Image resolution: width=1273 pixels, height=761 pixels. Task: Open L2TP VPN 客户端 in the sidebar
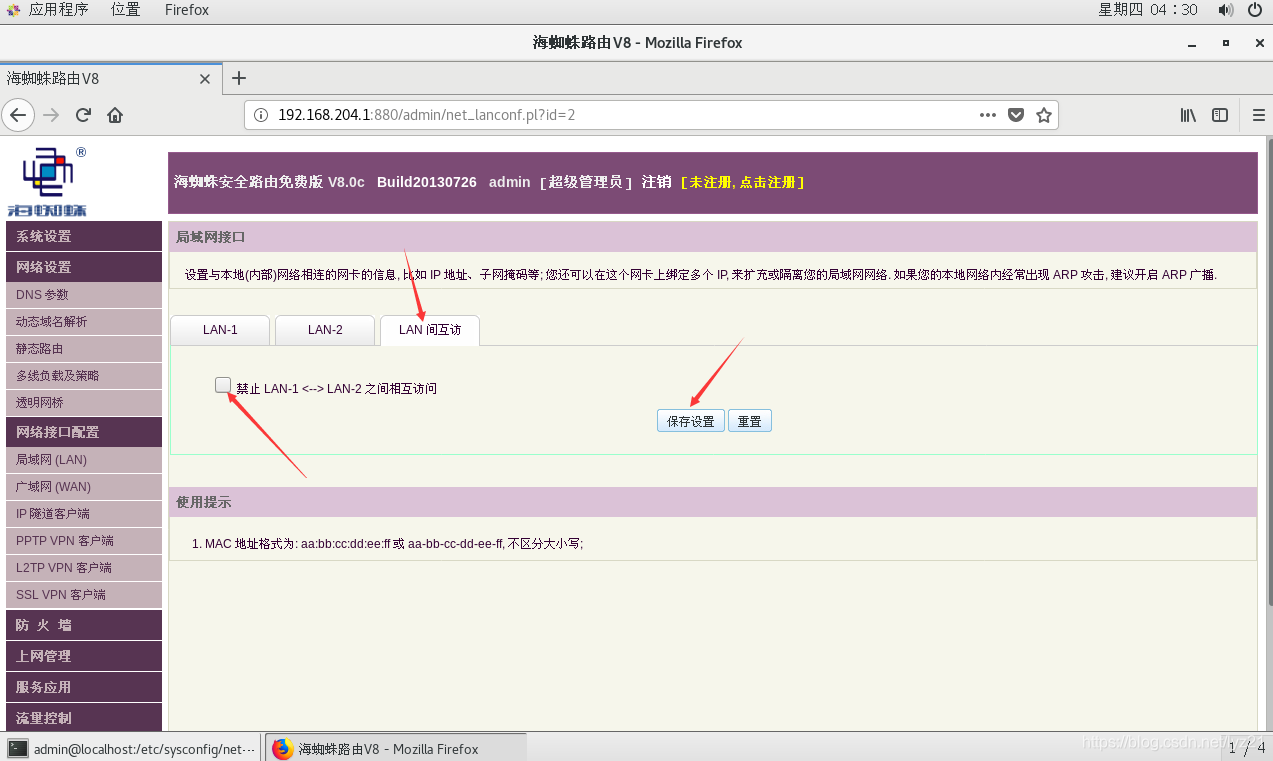click(x=84, y=568)
